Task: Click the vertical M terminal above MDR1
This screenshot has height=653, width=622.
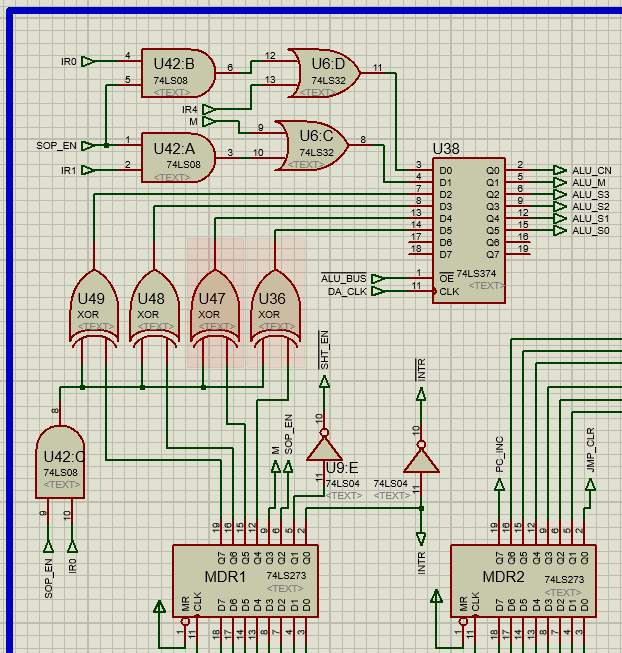Action: [x=276, y=466]
